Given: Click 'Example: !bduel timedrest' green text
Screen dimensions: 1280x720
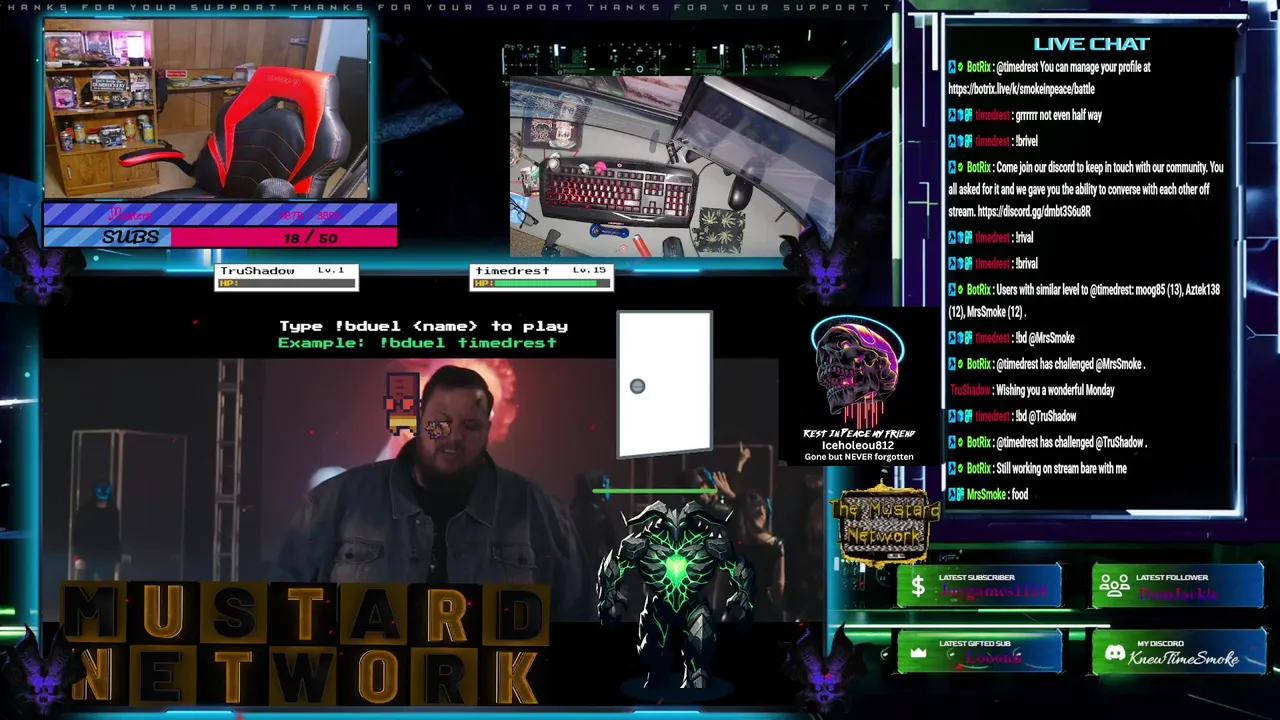Looking at the screenshot, I should pos(417,343).
